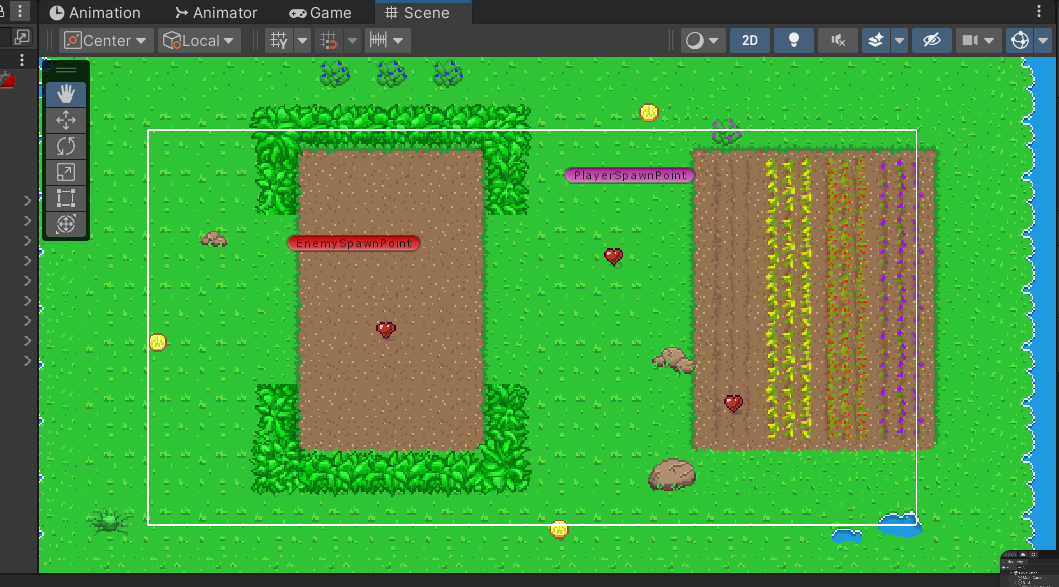Open the increment snapping ruler dropdown
1059x587 pixels.
(387, 41)
